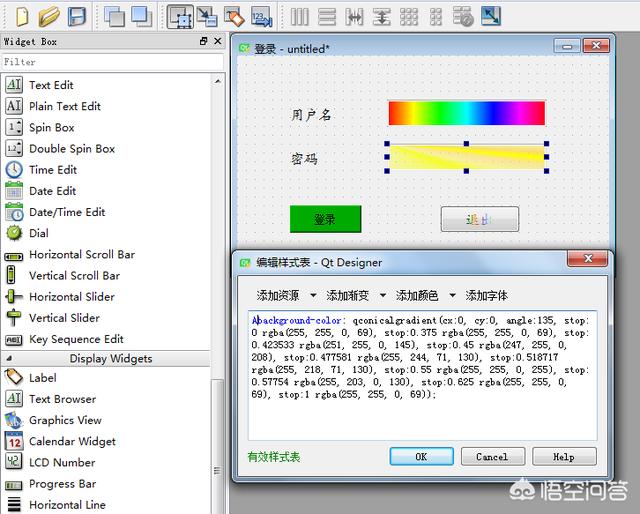
Task: Apply Lay Out Horizontally icon
Action: 300,17
